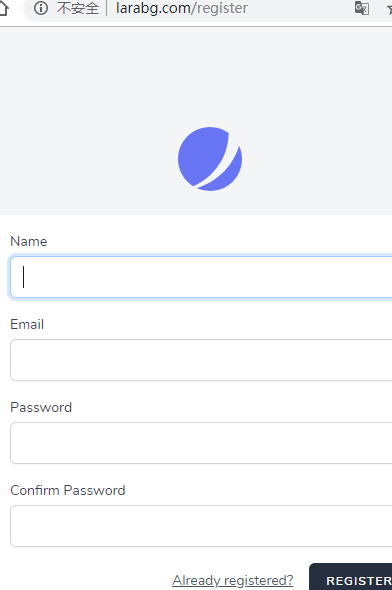Click the Google Translate icon in address bar
The width and height of the screenshot is (392, 590).
coord(362,8)
